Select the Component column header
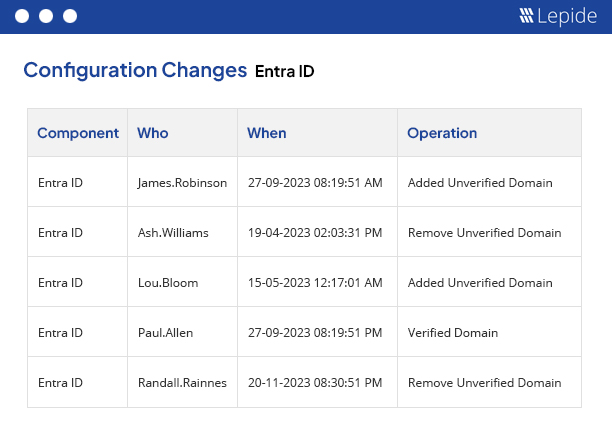This screenshot has height=430, width=612. 78,133
